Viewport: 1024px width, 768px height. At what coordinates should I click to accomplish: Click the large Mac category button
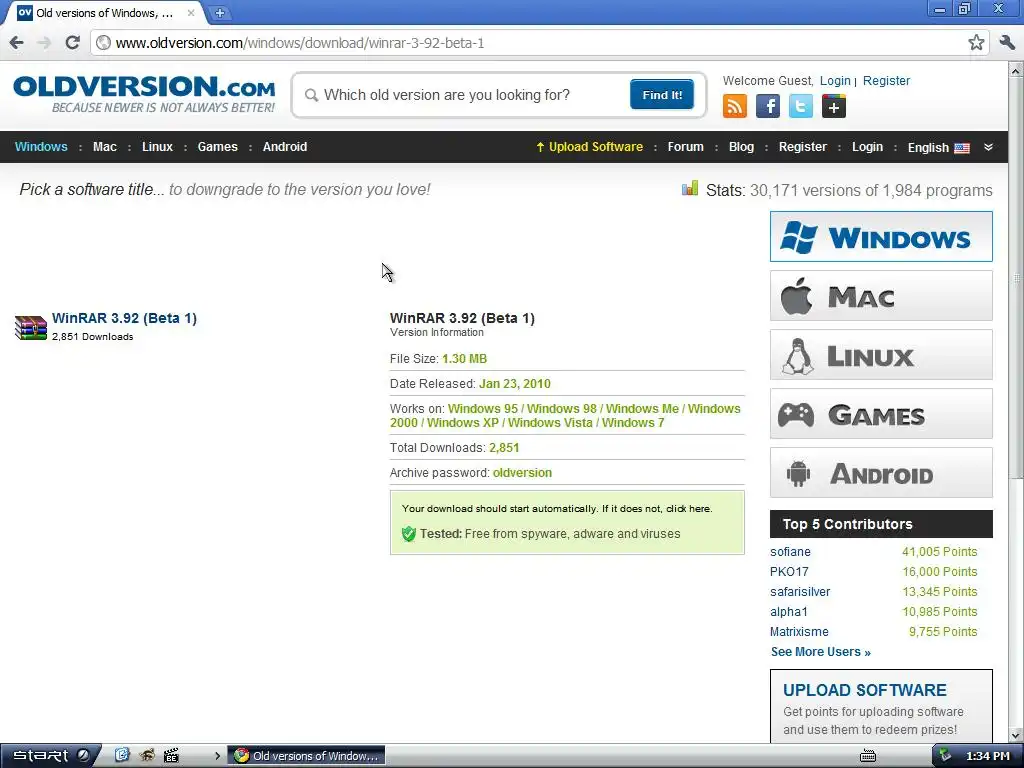click(881, 296)
